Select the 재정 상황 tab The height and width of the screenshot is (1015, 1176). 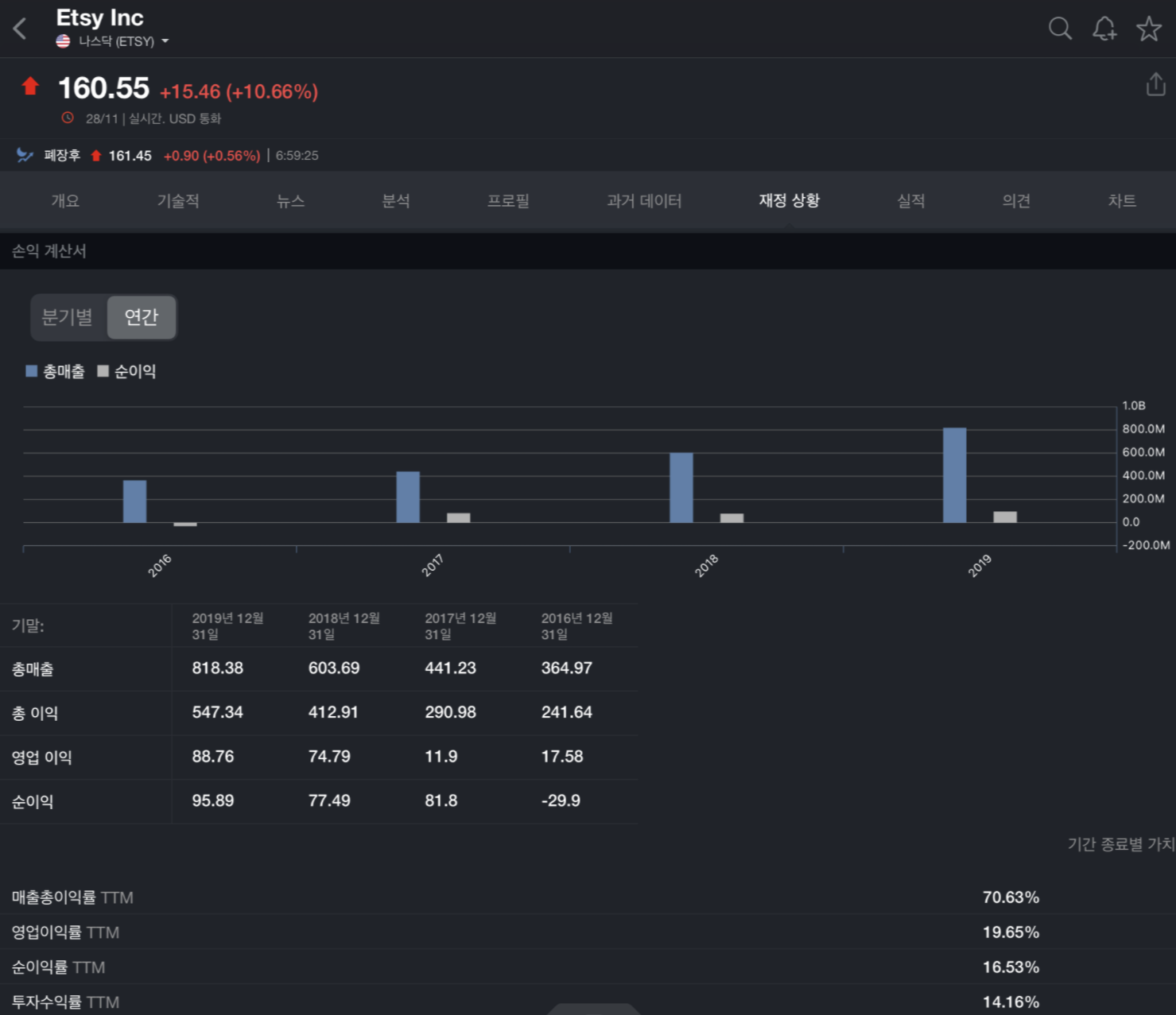pos(790,201)
